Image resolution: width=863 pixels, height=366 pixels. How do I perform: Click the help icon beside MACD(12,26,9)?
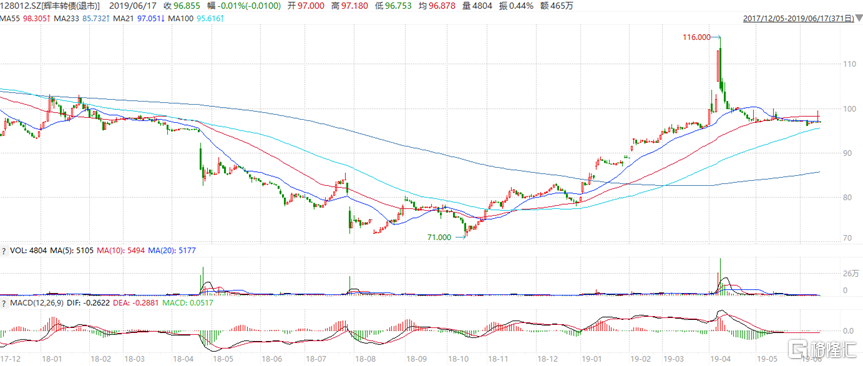pyautogui.click(x=4, y=303)
